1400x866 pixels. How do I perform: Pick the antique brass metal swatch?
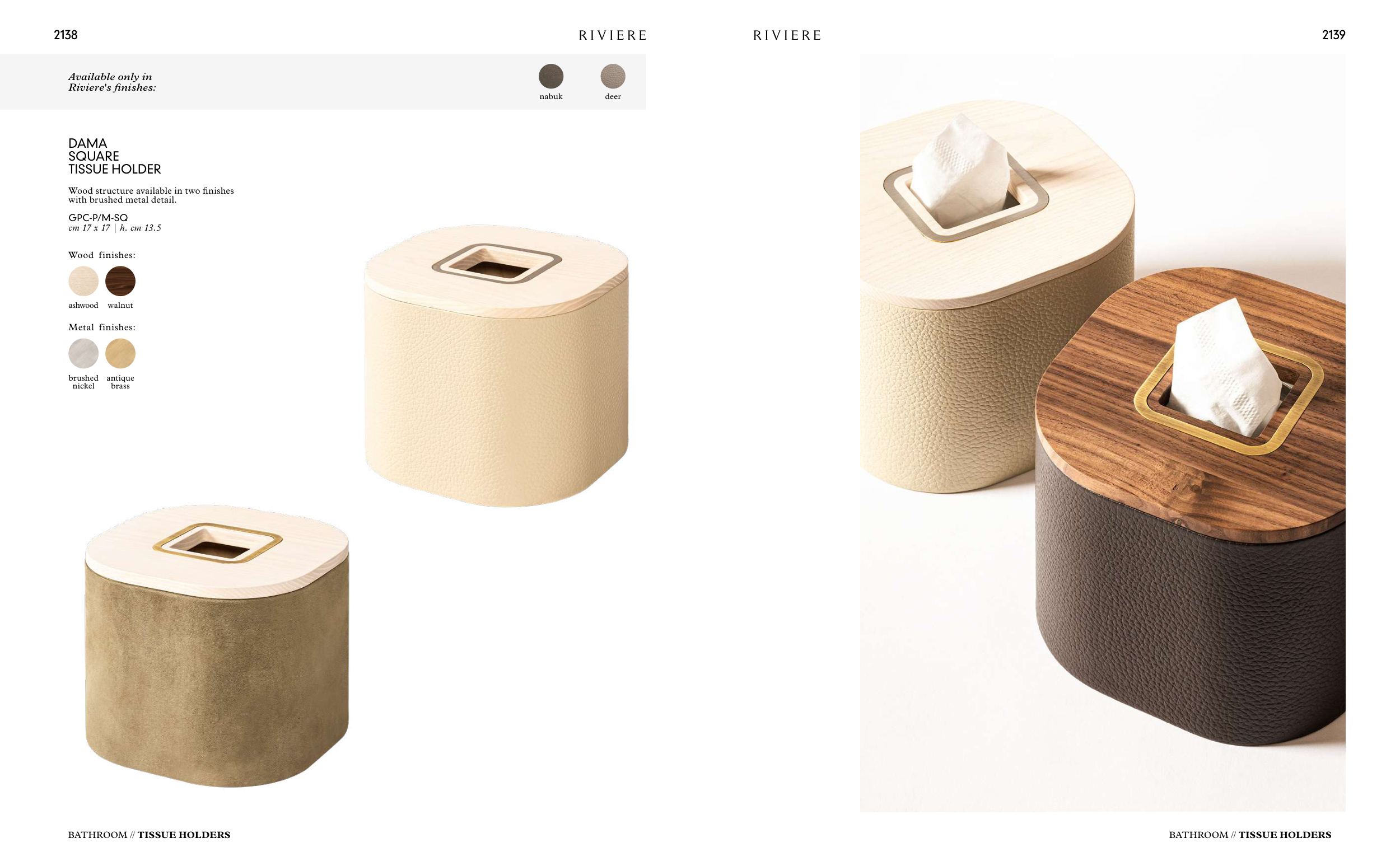(120, 353)
